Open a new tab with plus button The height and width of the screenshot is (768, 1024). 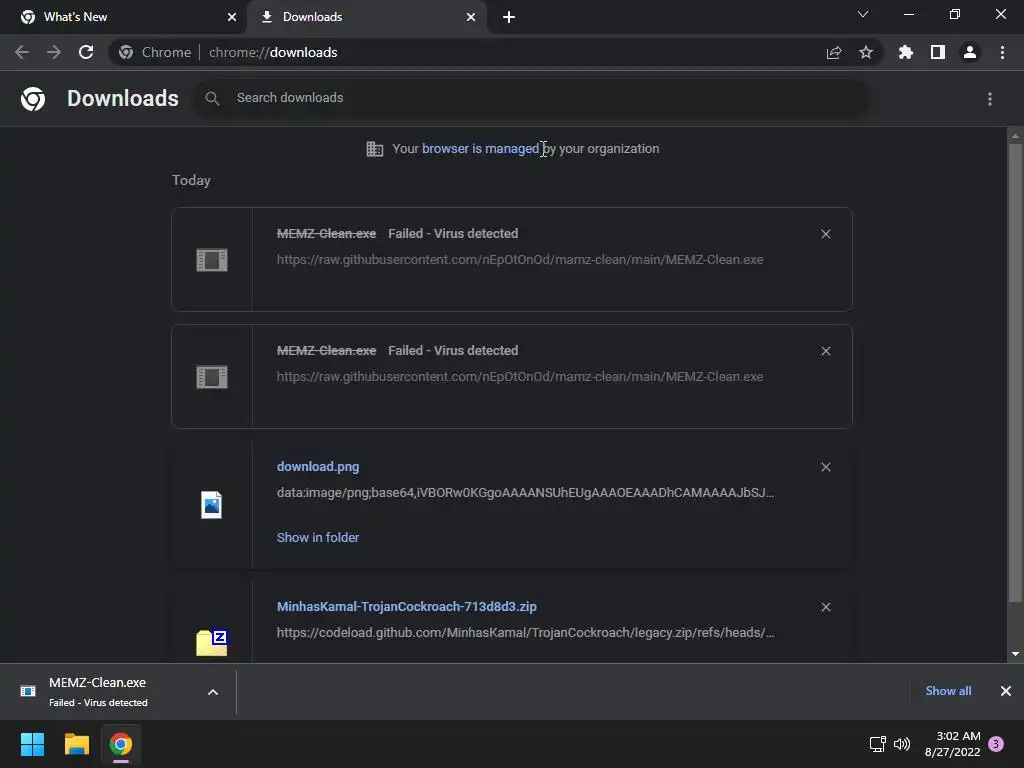pos(509,17)
